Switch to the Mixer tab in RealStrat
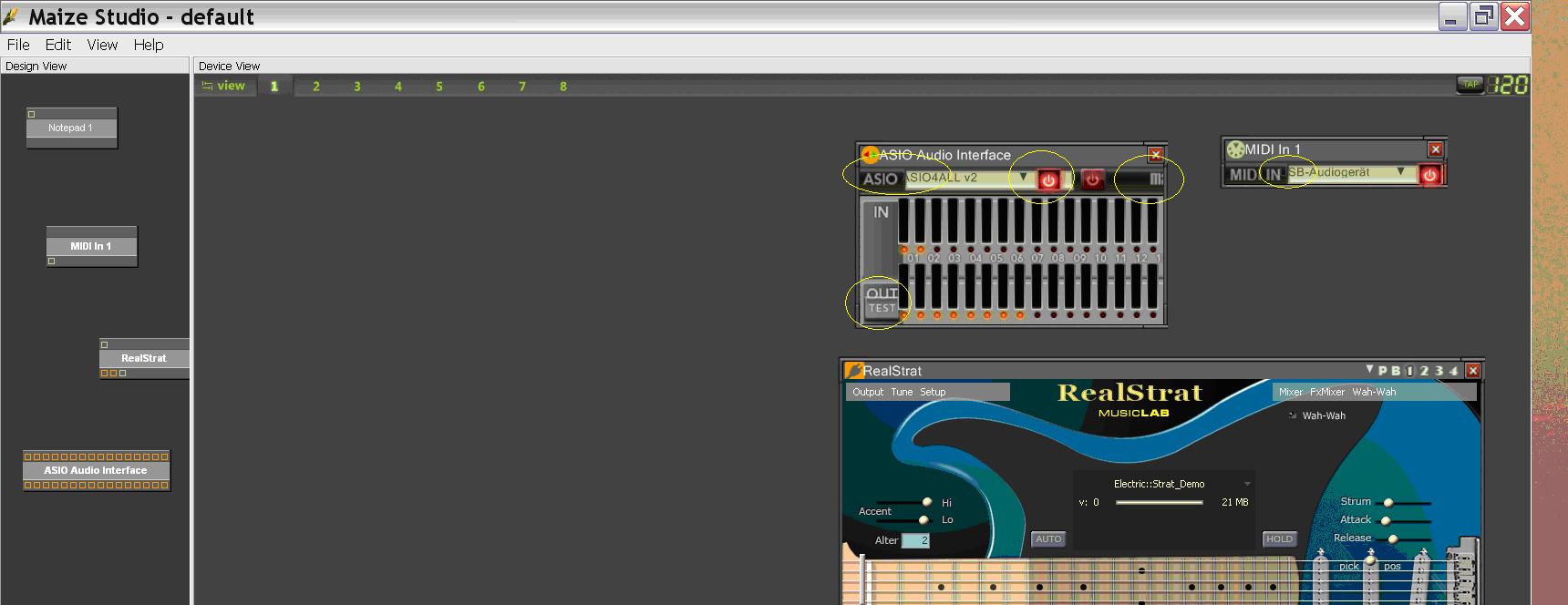The image size is (1568, 605). (1291, 392)
